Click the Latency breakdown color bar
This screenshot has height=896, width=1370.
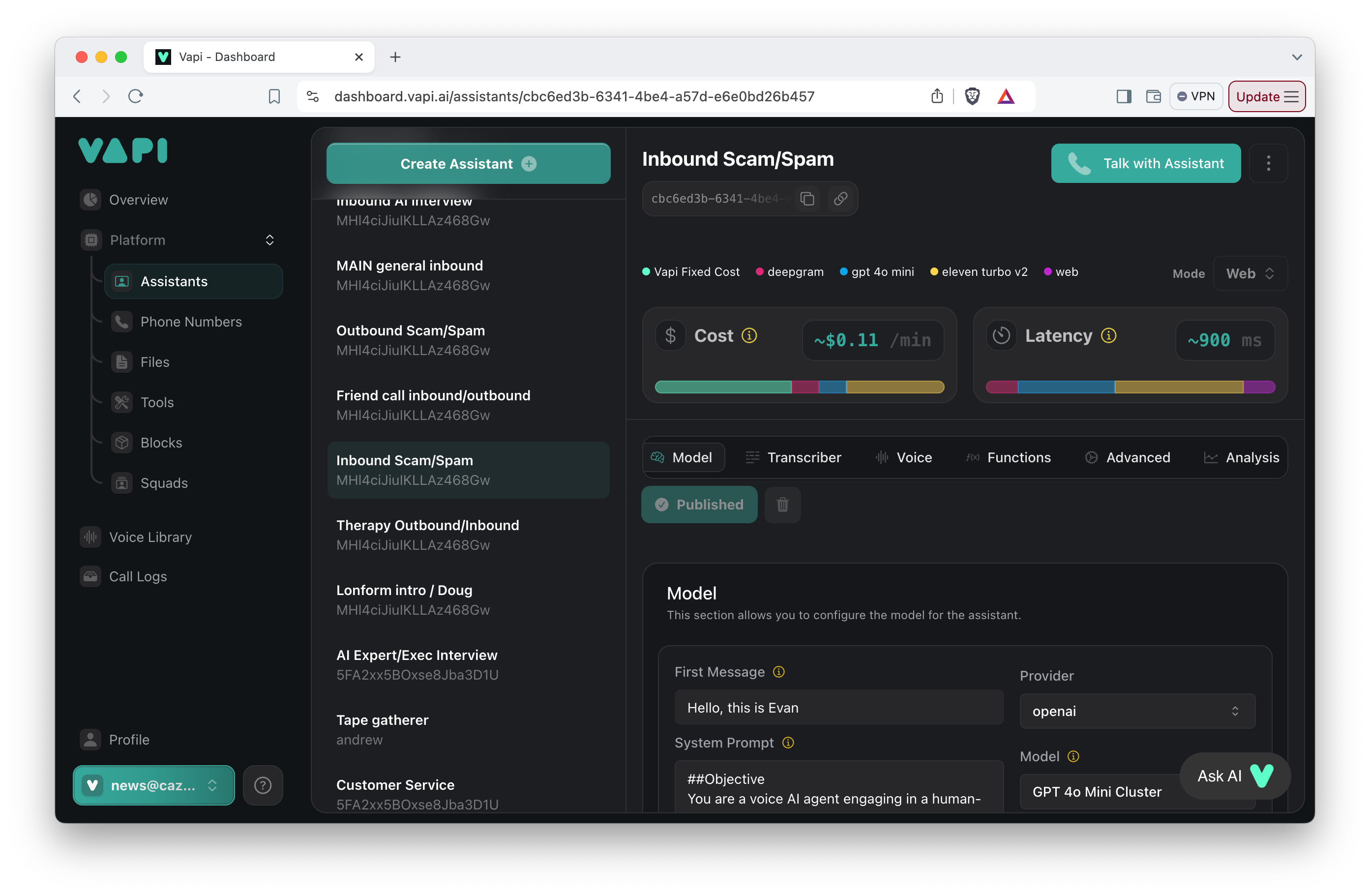click(1130, 387)
